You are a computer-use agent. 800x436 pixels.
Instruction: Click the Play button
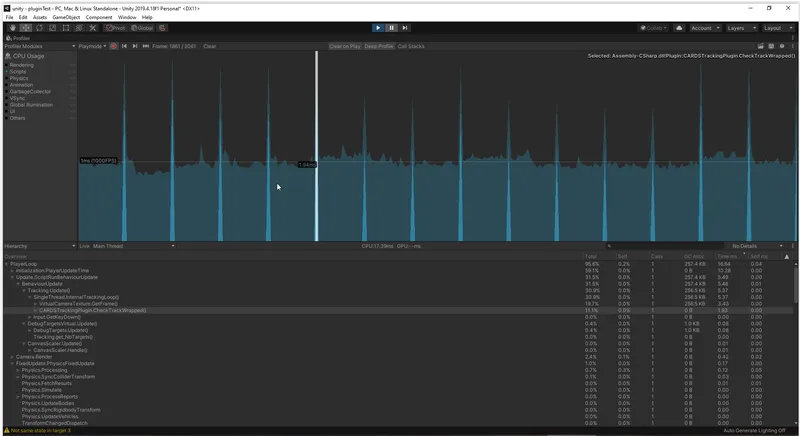(x=378, y=28)
